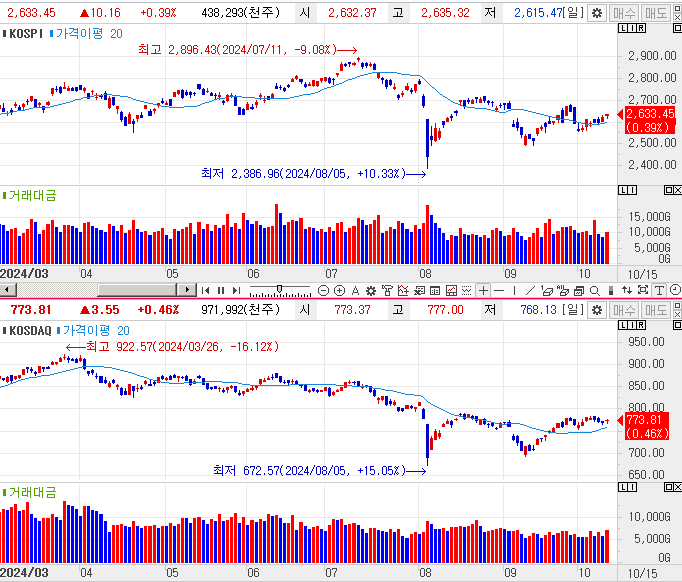Click the replay speed slider handle
The height and width of the screenshot is (582, 682).
pos(279,289)
